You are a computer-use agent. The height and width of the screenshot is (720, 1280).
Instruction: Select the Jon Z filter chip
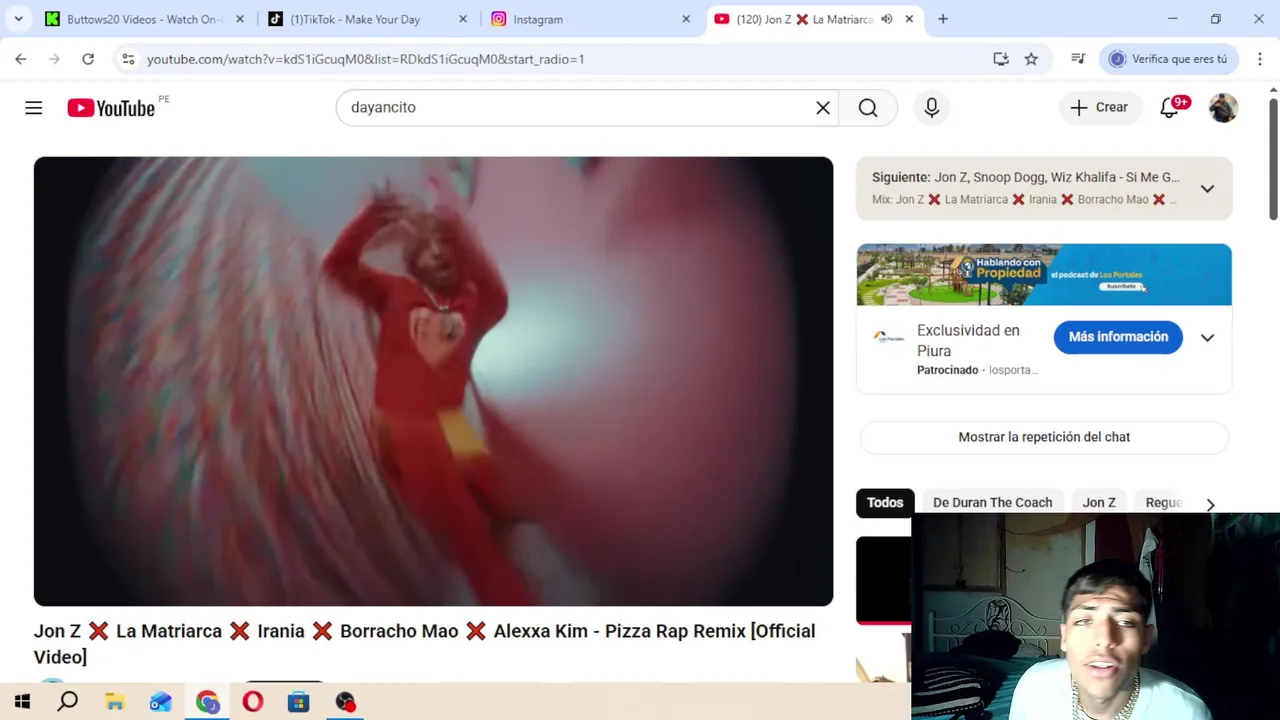pyautogui.click(x=1099, y=503)
